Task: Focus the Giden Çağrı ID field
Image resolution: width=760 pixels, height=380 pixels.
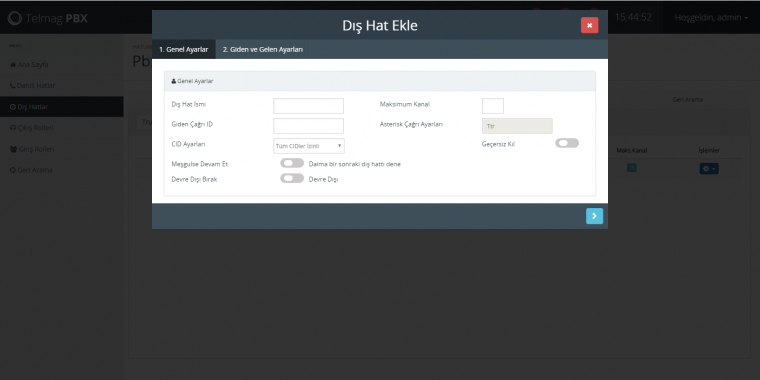Action: [308, 126]
